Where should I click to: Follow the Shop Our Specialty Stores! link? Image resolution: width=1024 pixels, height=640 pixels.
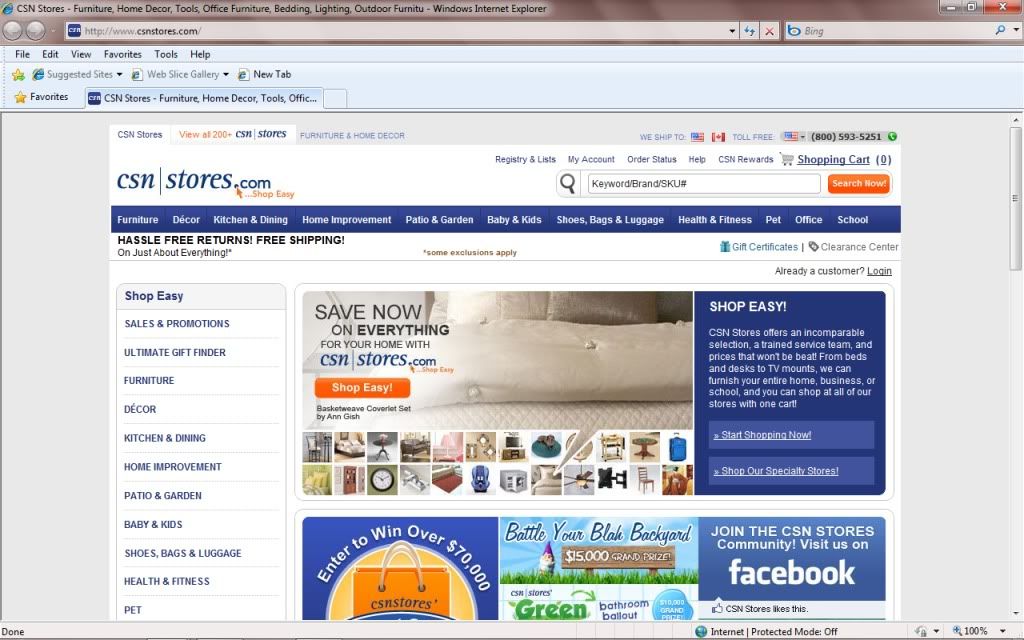776,471
